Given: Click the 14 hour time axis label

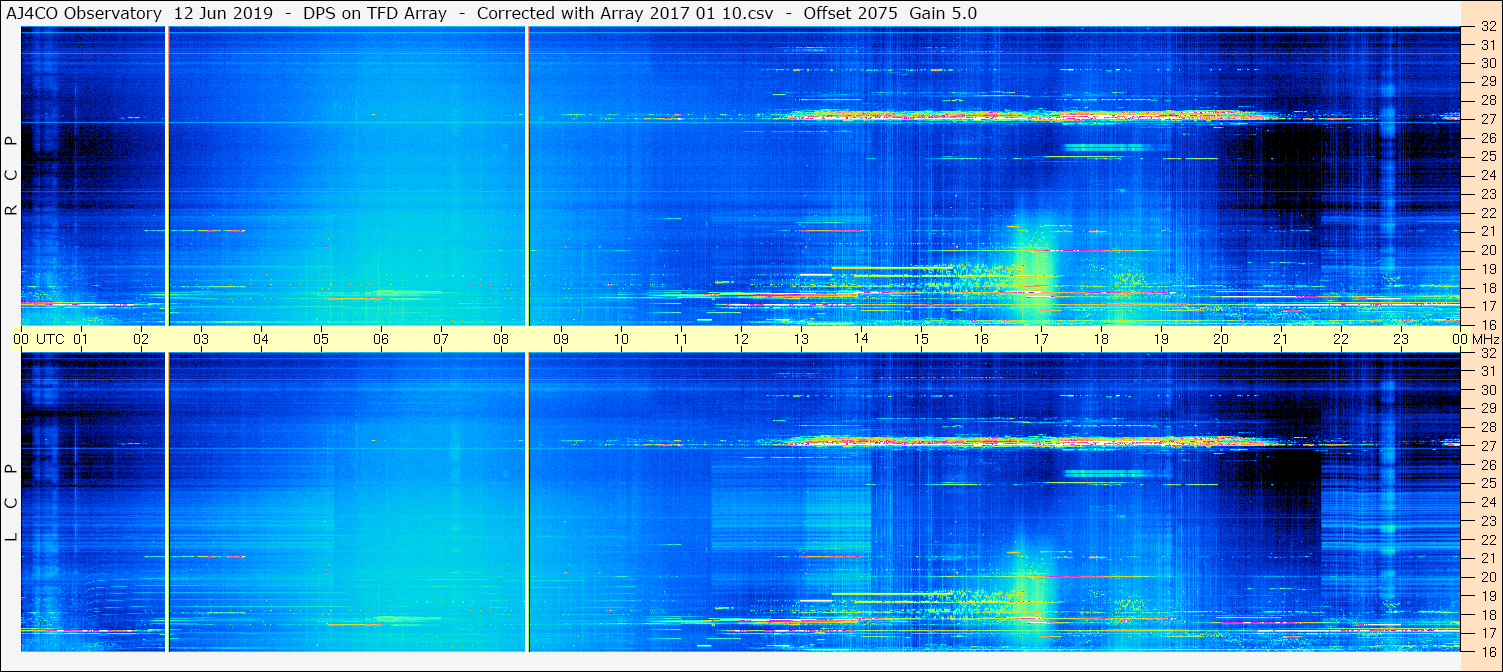Looking at the screenshot, I should (861, 339).
